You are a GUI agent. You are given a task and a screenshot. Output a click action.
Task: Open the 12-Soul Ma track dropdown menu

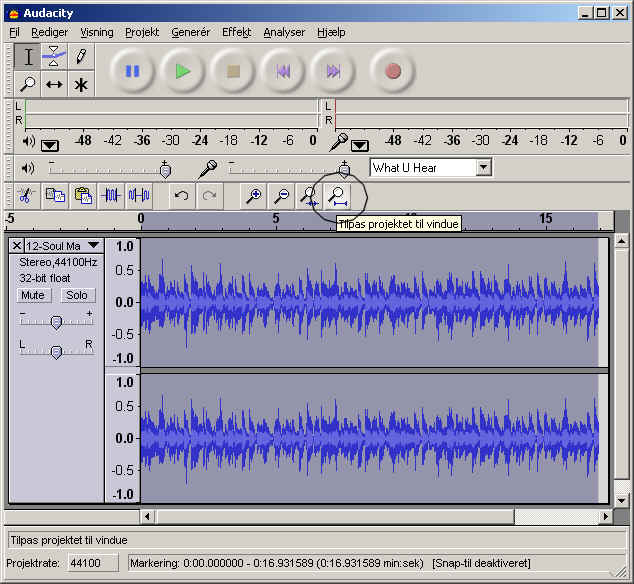(x=93, y=246)
